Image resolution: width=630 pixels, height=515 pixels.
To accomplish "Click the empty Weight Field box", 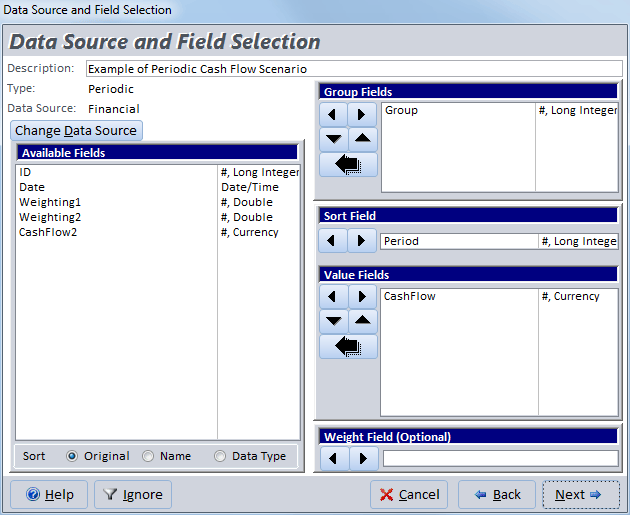I will coord(501,458).
